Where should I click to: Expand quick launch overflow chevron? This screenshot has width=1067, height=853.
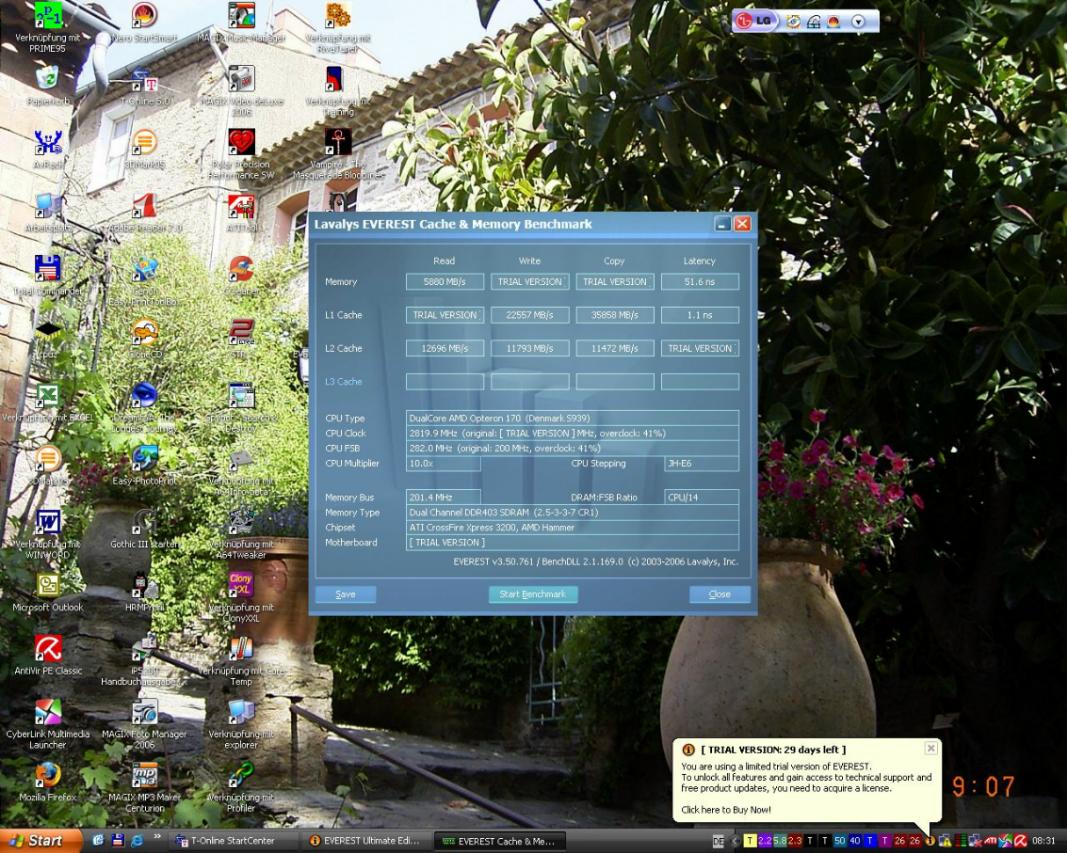[158, 837]
